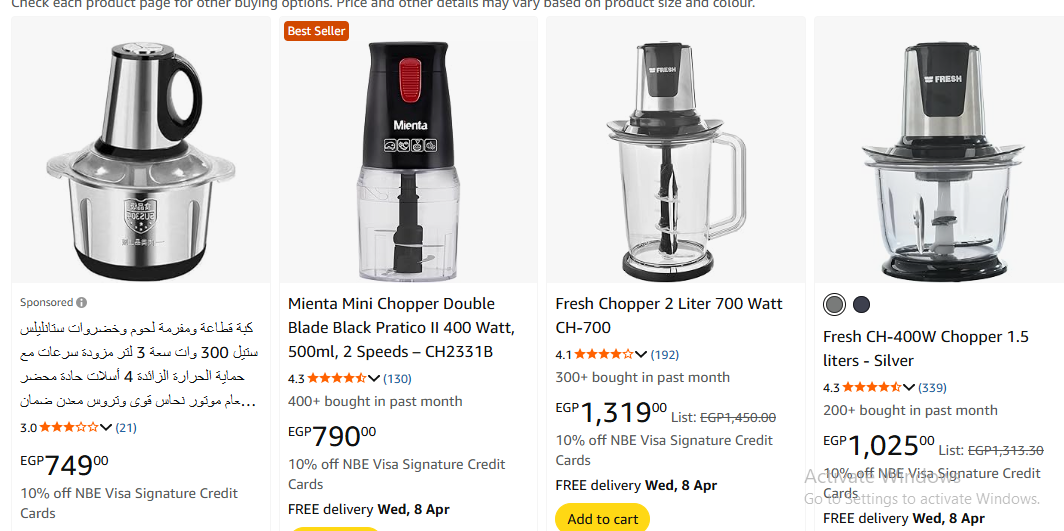The image size is (1064, 531).
Task: Click the star rating of the Mienta Mini Chopper
Action: point(335,378)
